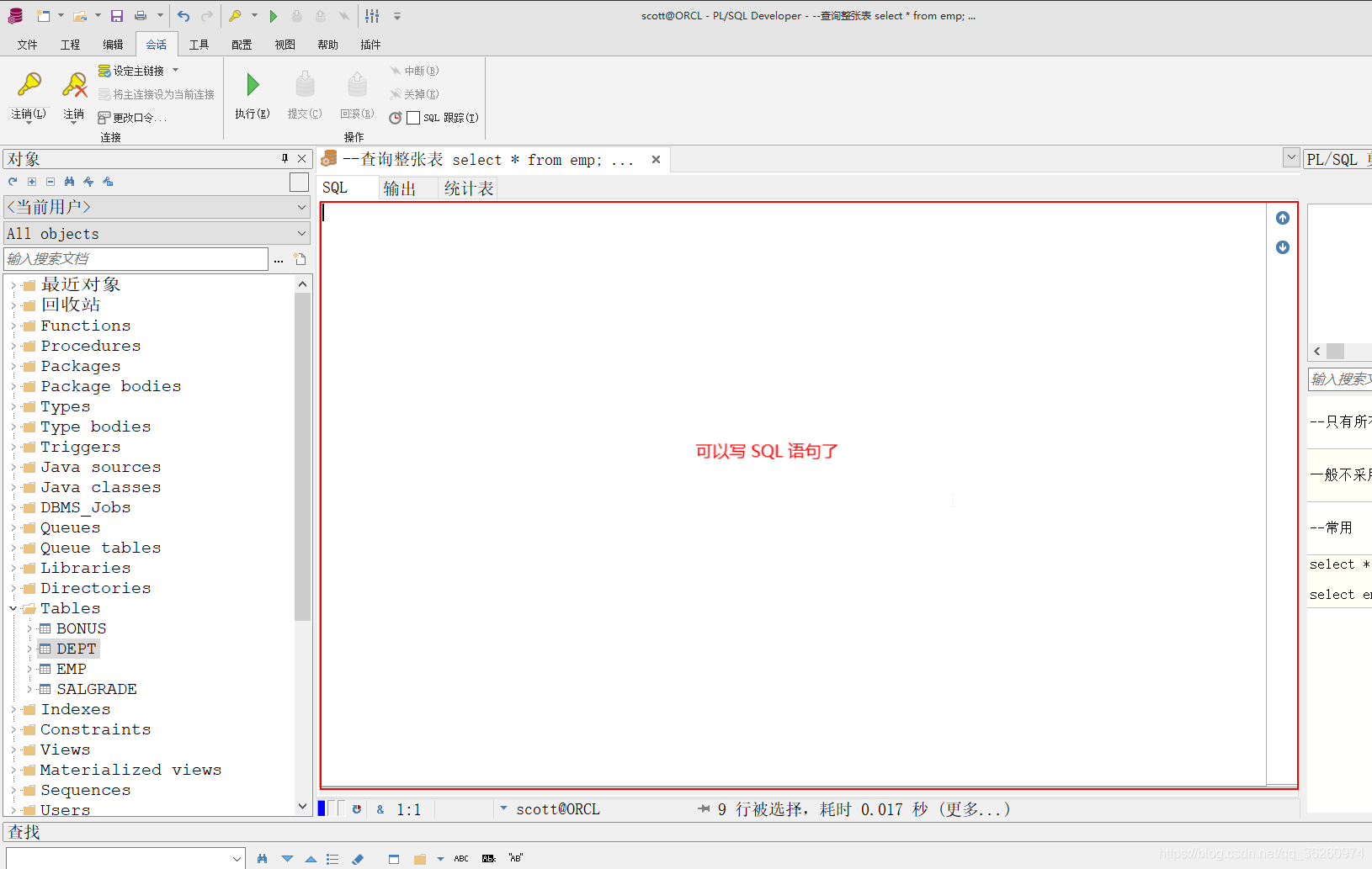Click the Print icon in quick toolbar
This screenshot has height=869, width=1372.
(141, 15)
